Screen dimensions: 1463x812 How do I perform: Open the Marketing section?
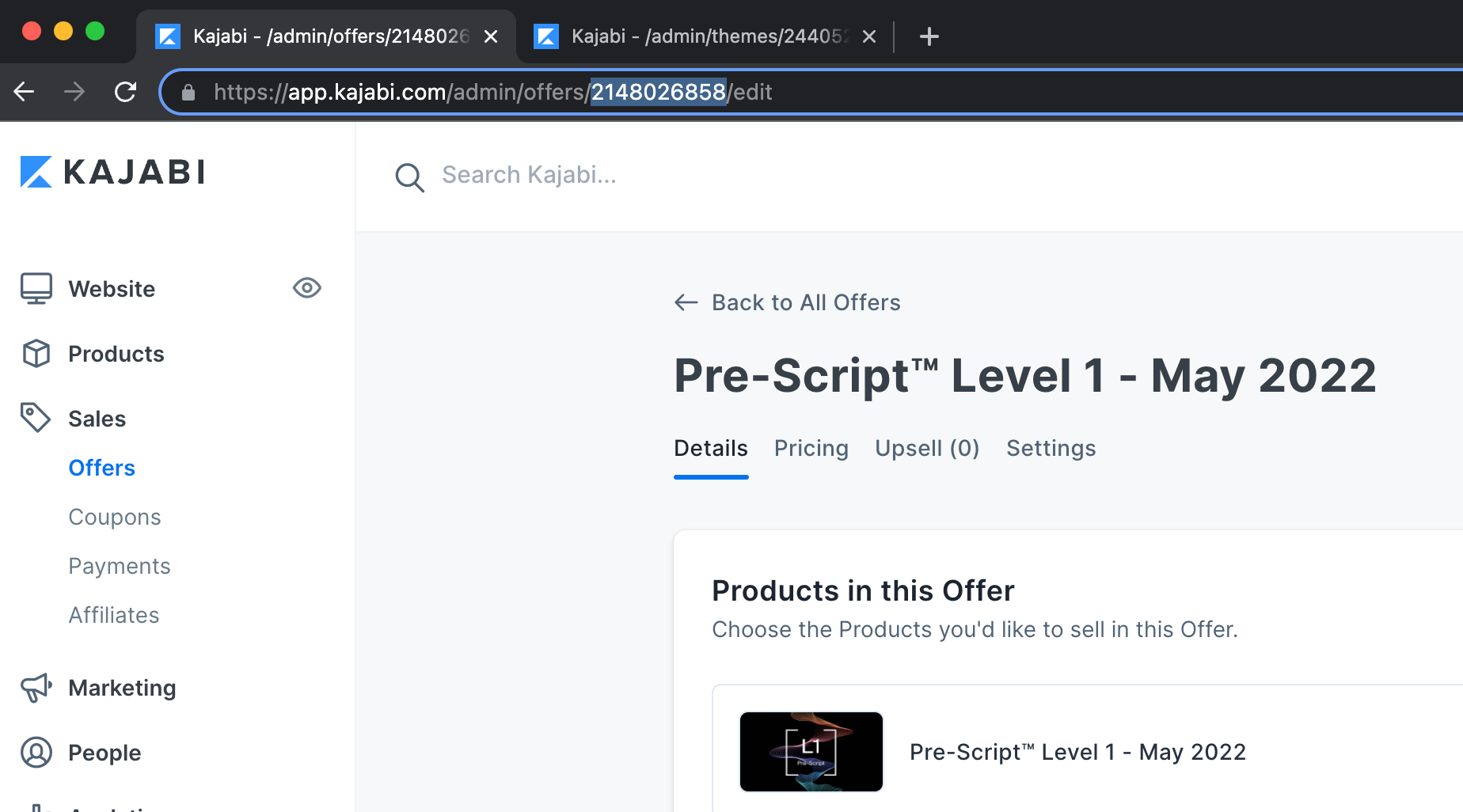pos(123,688)
